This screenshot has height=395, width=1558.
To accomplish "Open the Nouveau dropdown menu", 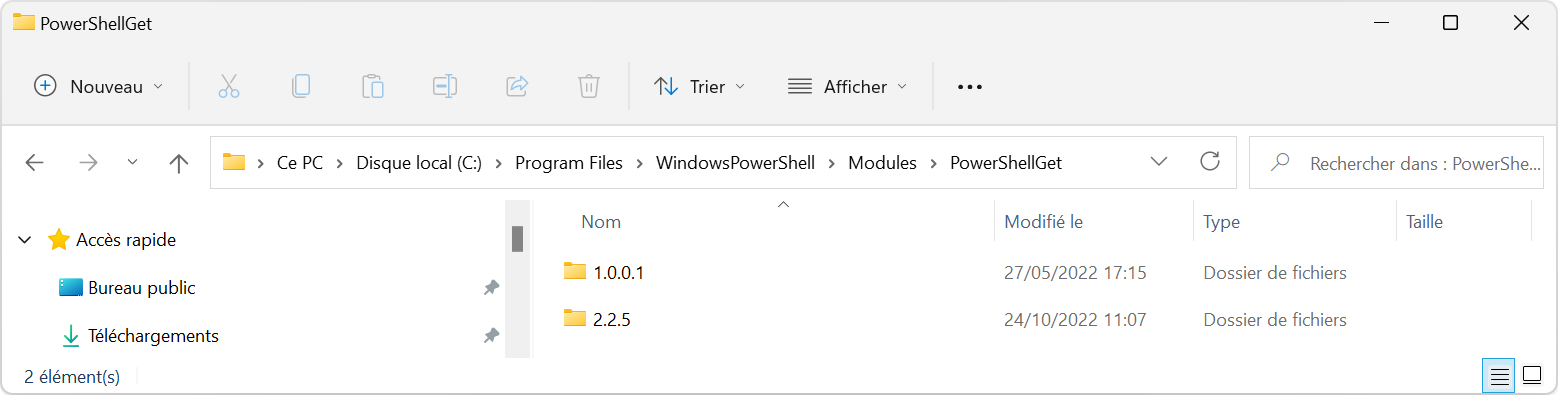I will click(x=99, y=87).
